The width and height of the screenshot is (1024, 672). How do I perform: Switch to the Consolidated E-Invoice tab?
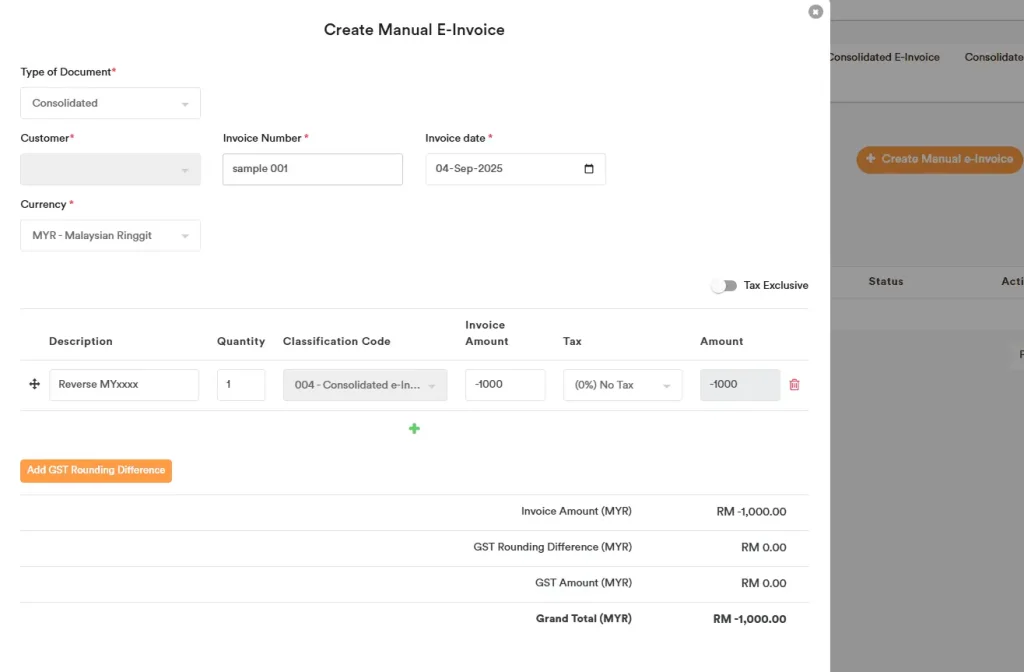tap(882, 57)
